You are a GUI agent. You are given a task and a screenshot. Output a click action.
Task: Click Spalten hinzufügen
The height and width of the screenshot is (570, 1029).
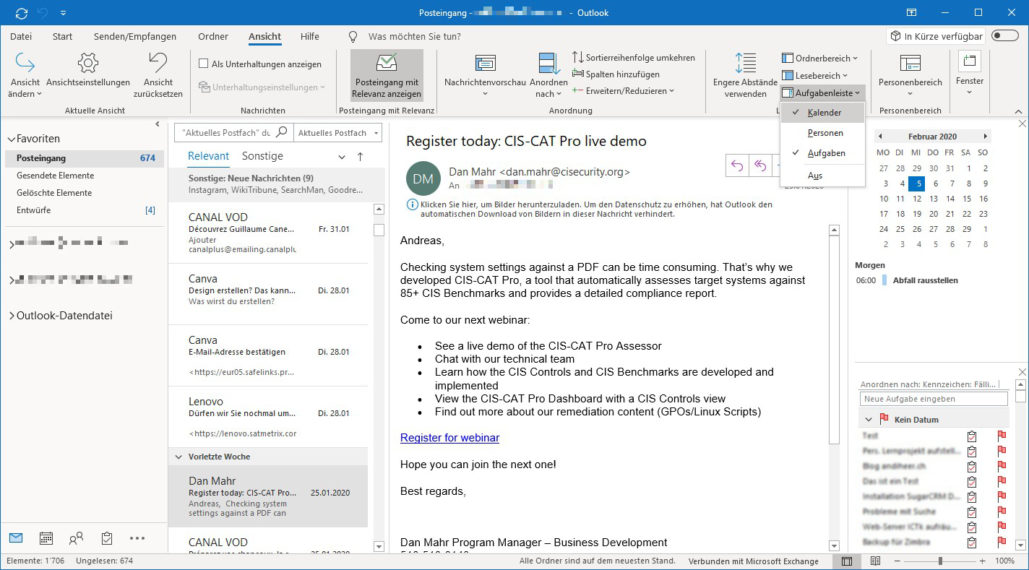(x=616, y=74)
